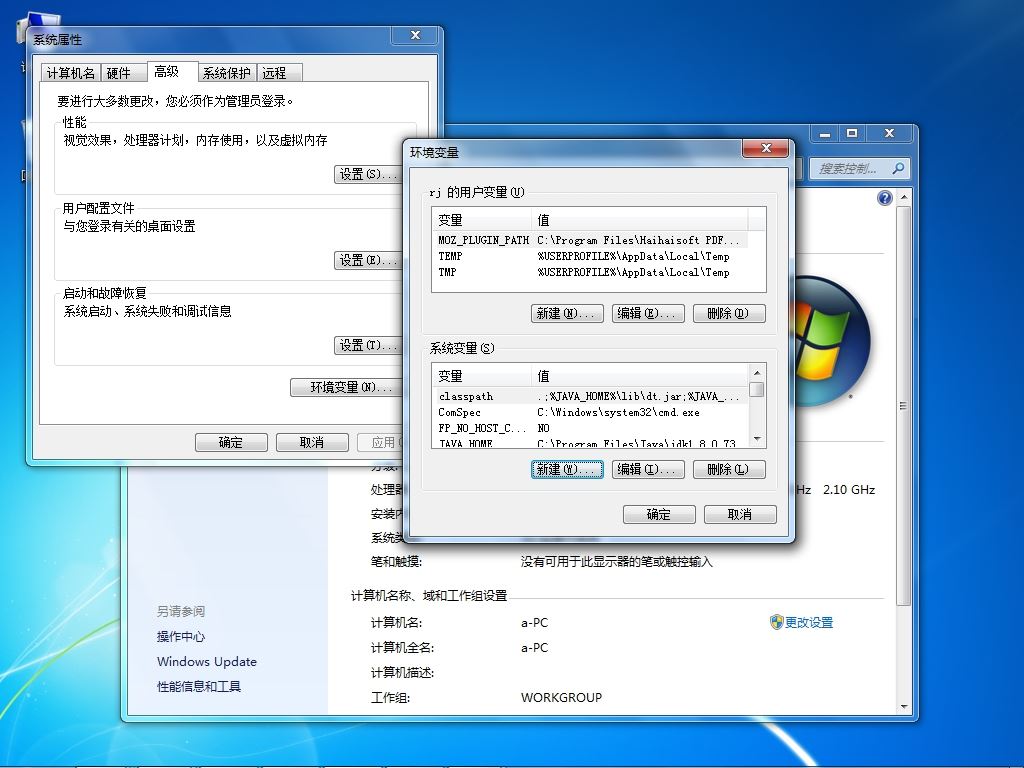This screenshot has width=1024, height=768.
Task: Click the Control Panel vertical scrollbar thumb
Action: [x=904, y=406]
